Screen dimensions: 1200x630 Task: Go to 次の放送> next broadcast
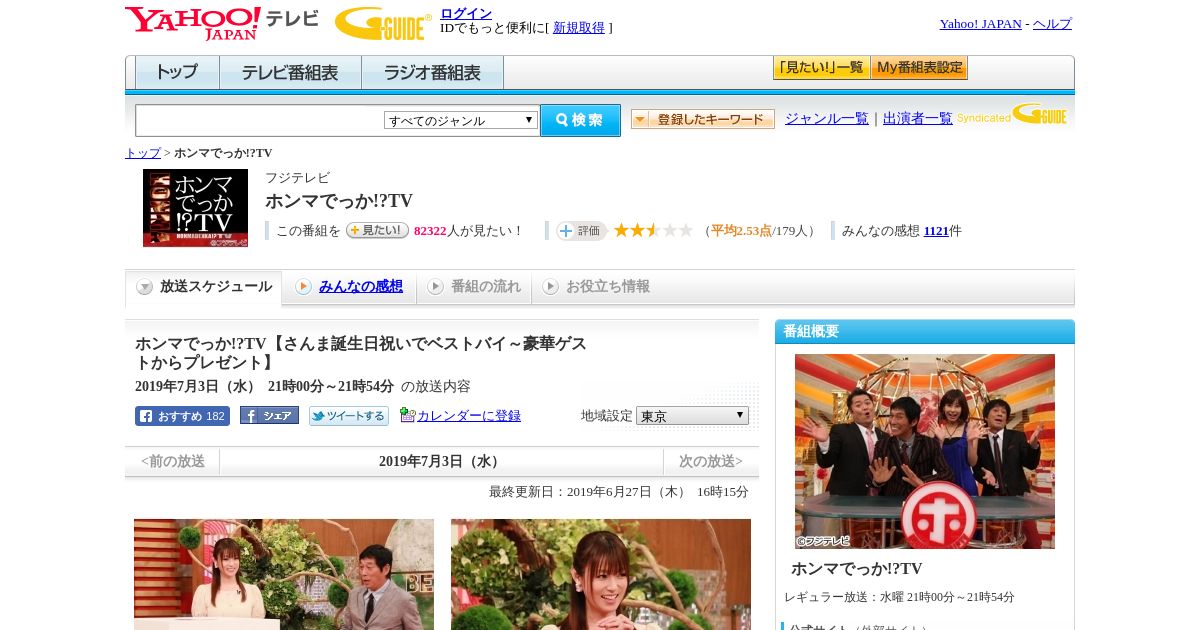(711, 461)
